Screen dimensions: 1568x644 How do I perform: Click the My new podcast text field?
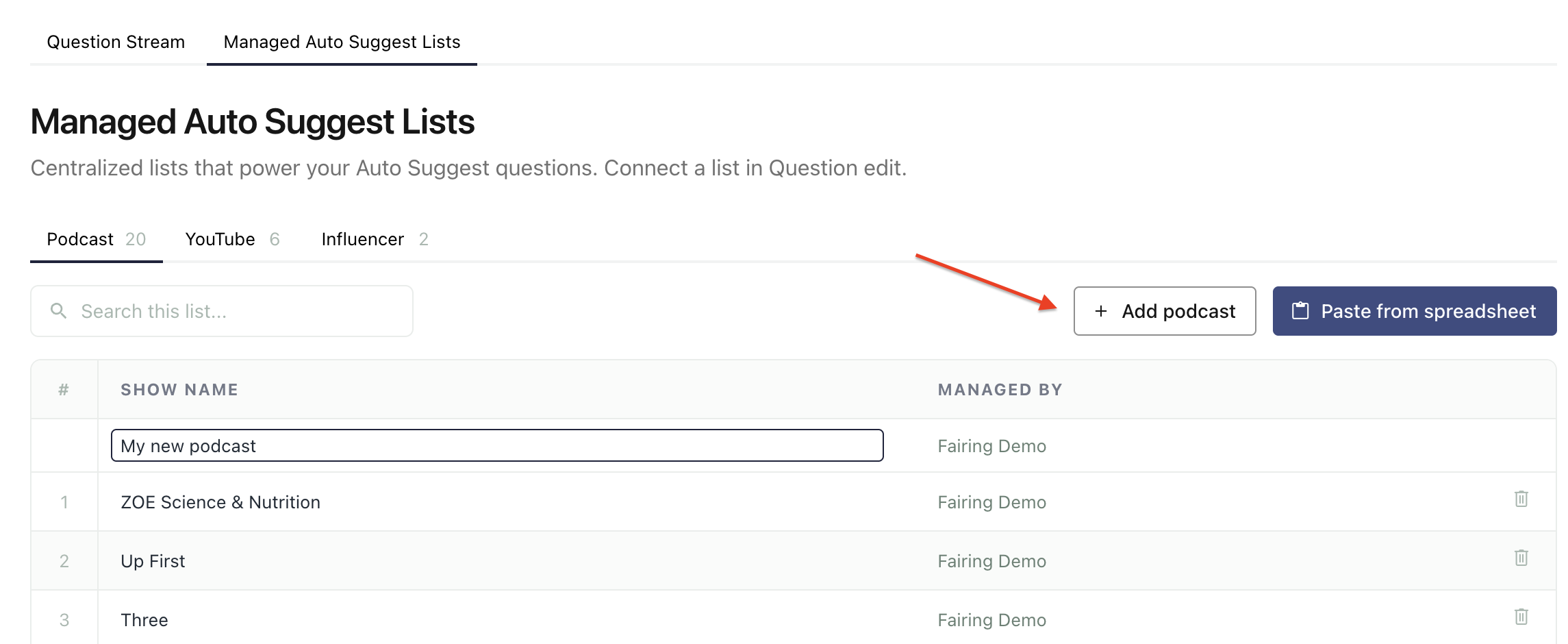point(497,445)
